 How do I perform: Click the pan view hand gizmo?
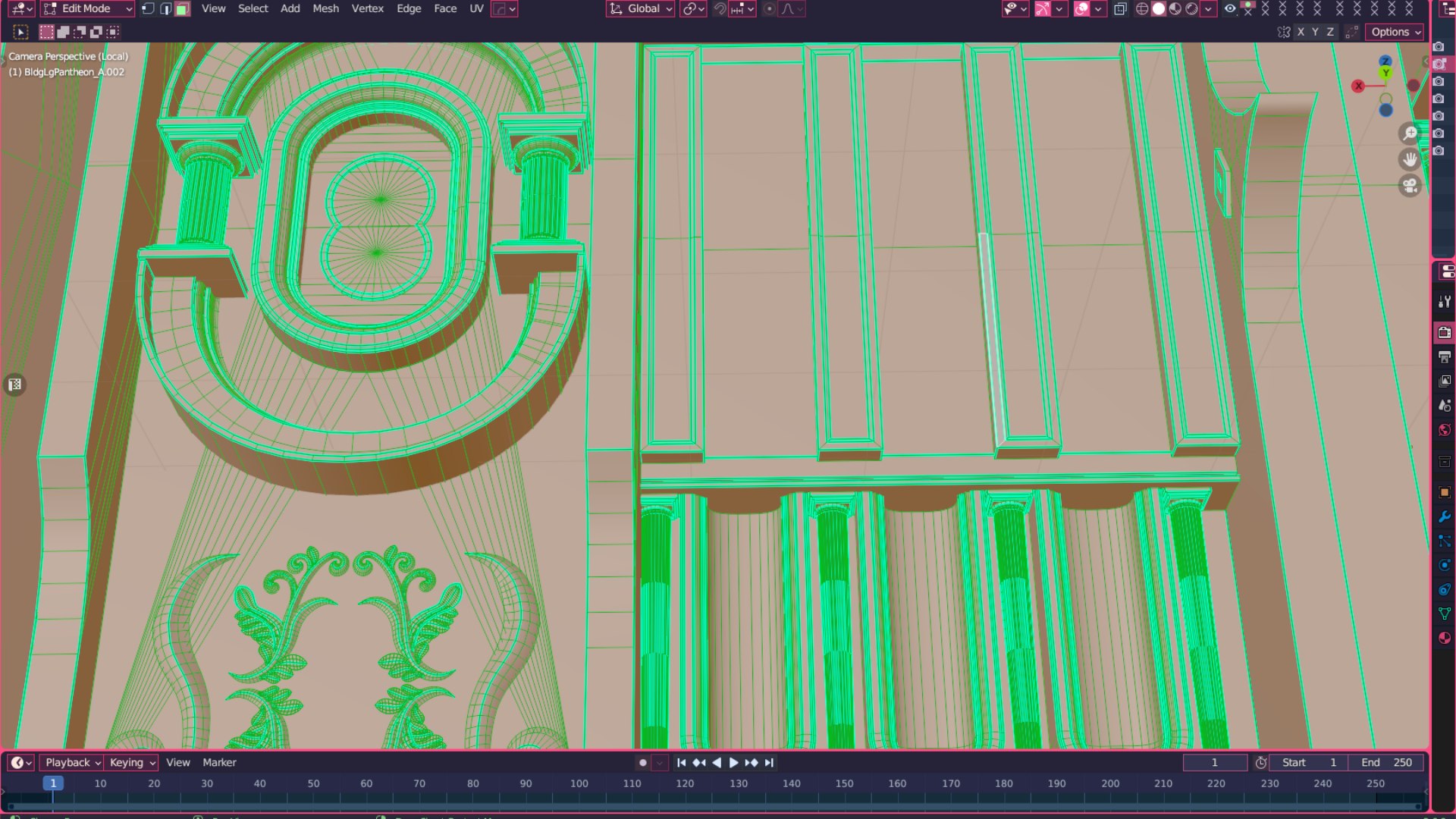(1410, 160)
